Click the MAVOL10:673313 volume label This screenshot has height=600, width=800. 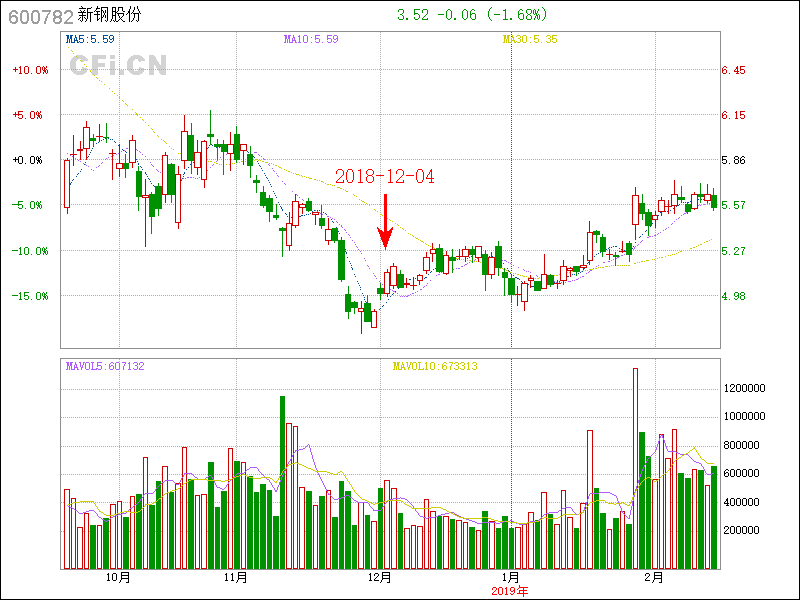tap(434, 366)
